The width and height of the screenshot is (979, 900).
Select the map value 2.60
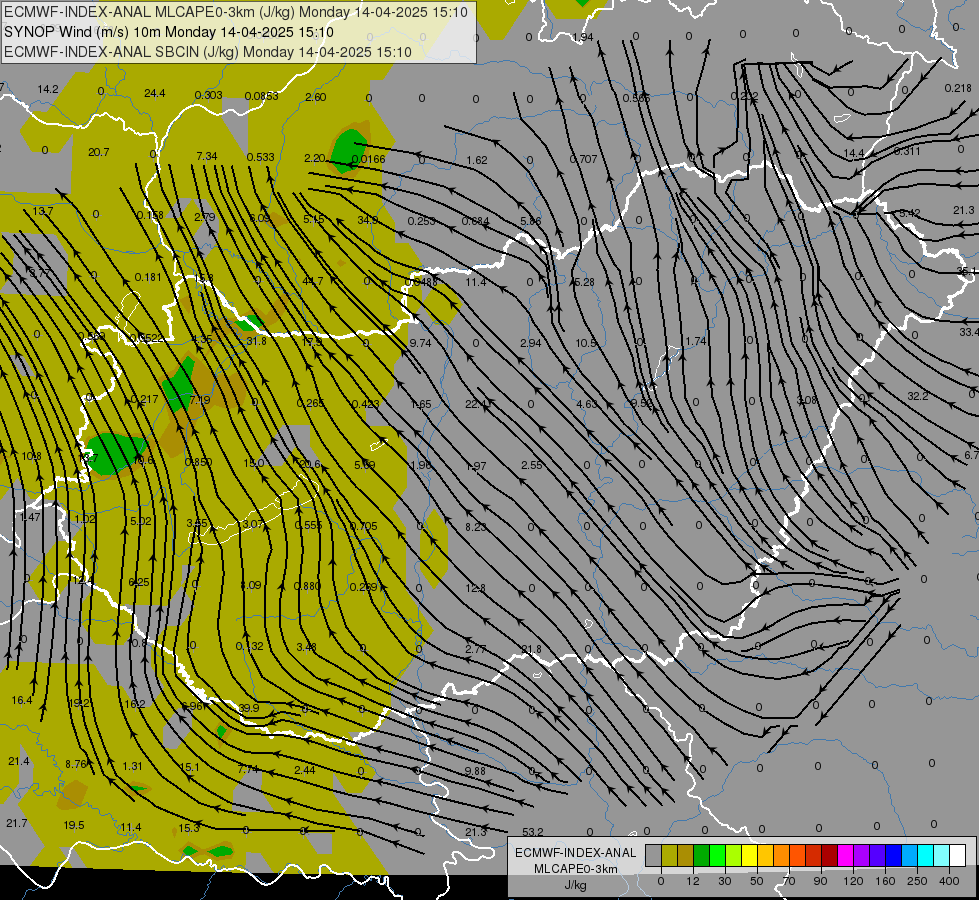click(315, 97)
